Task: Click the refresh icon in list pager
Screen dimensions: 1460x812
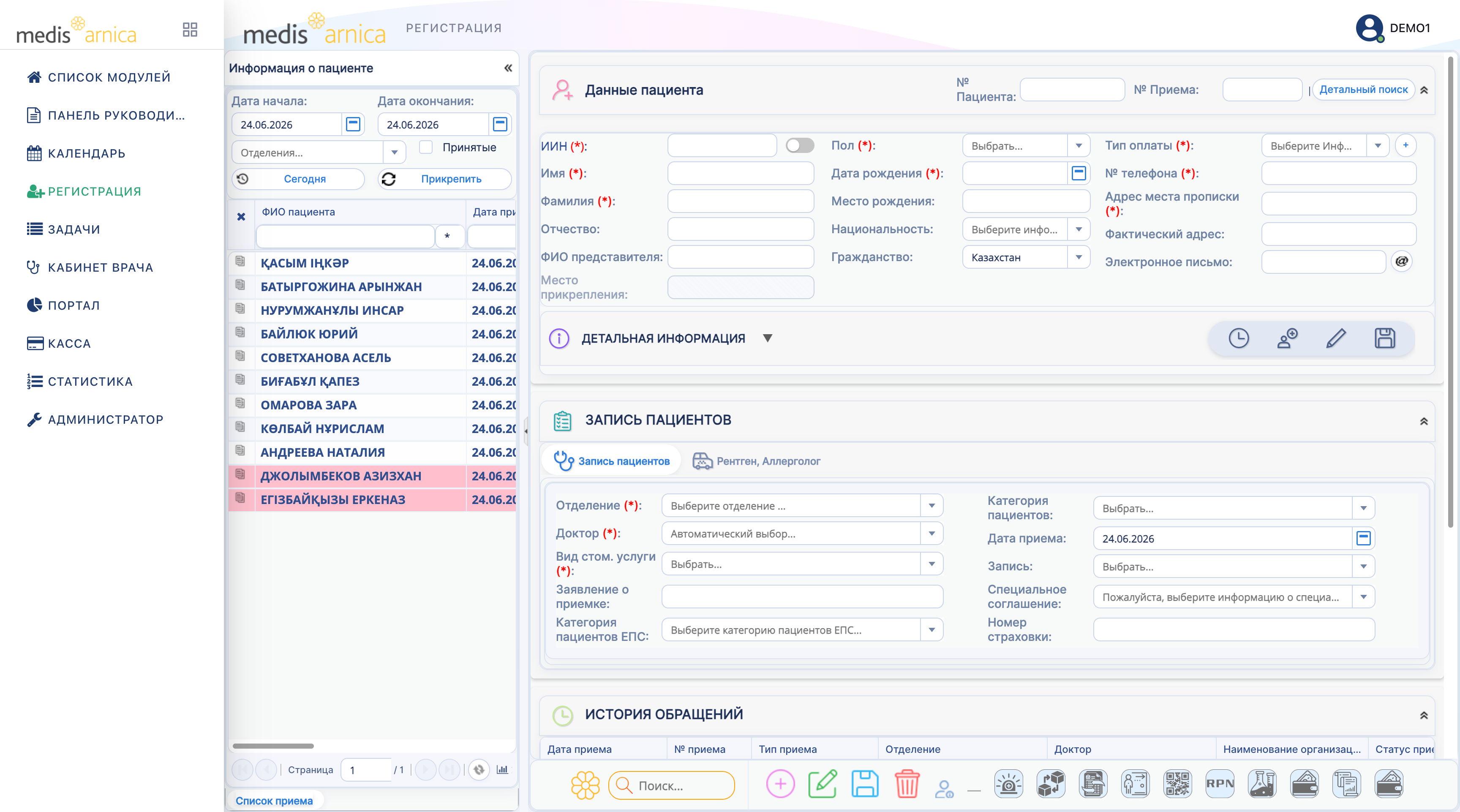Action: (479, 769)
